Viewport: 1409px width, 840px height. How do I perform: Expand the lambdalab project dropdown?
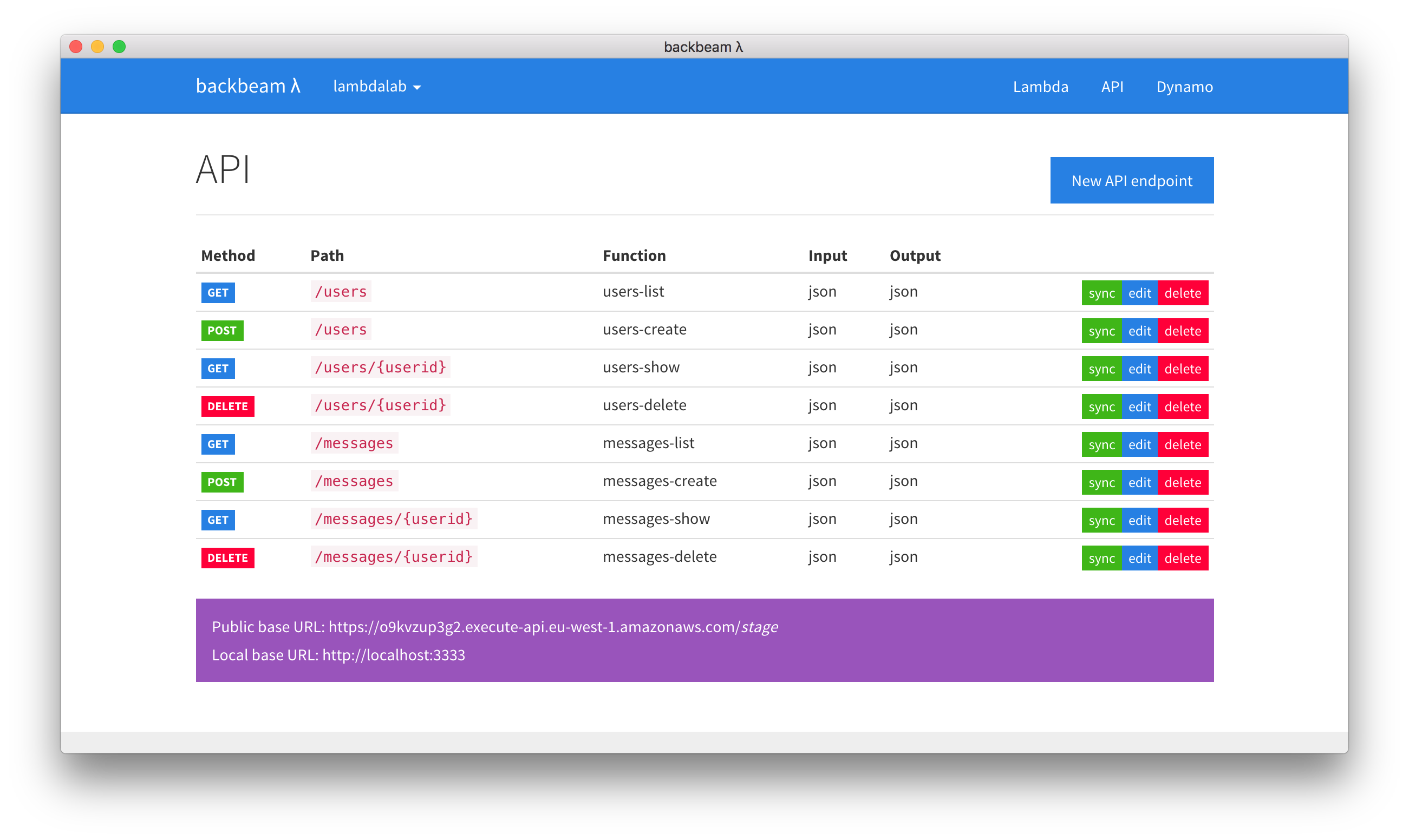[376, 87]
